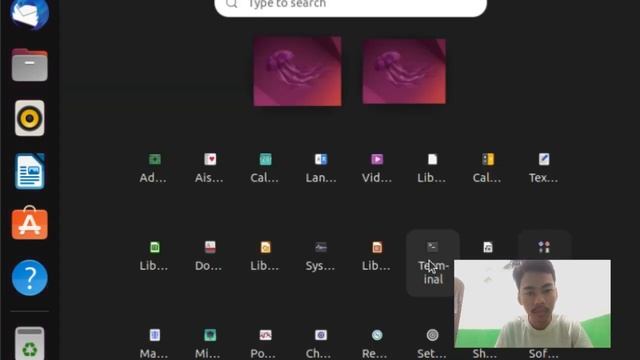Launch the green "Ad..." app
640x360 pixels.
154,168
